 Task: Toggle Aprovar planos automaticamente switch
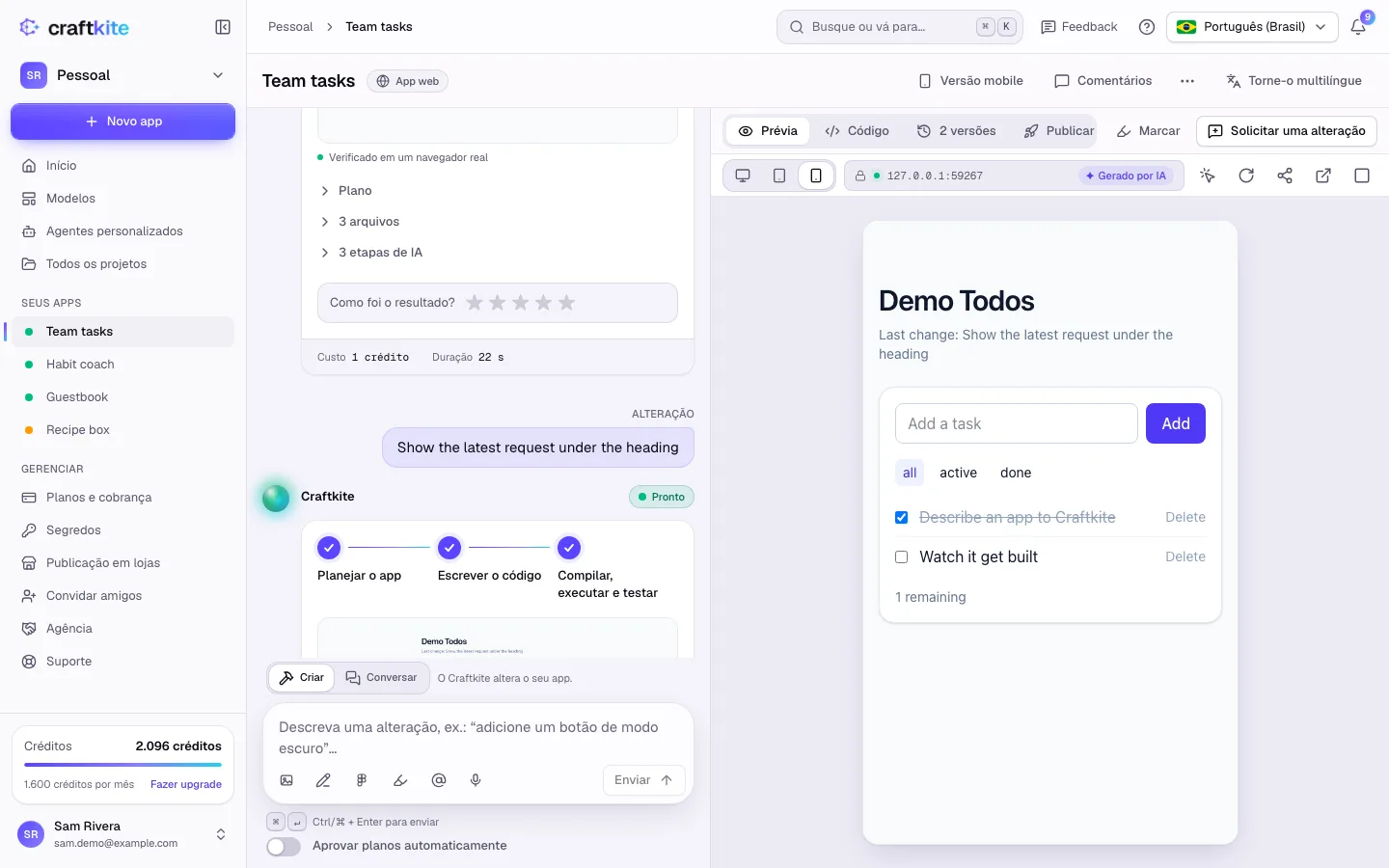[x=284, y=846]
